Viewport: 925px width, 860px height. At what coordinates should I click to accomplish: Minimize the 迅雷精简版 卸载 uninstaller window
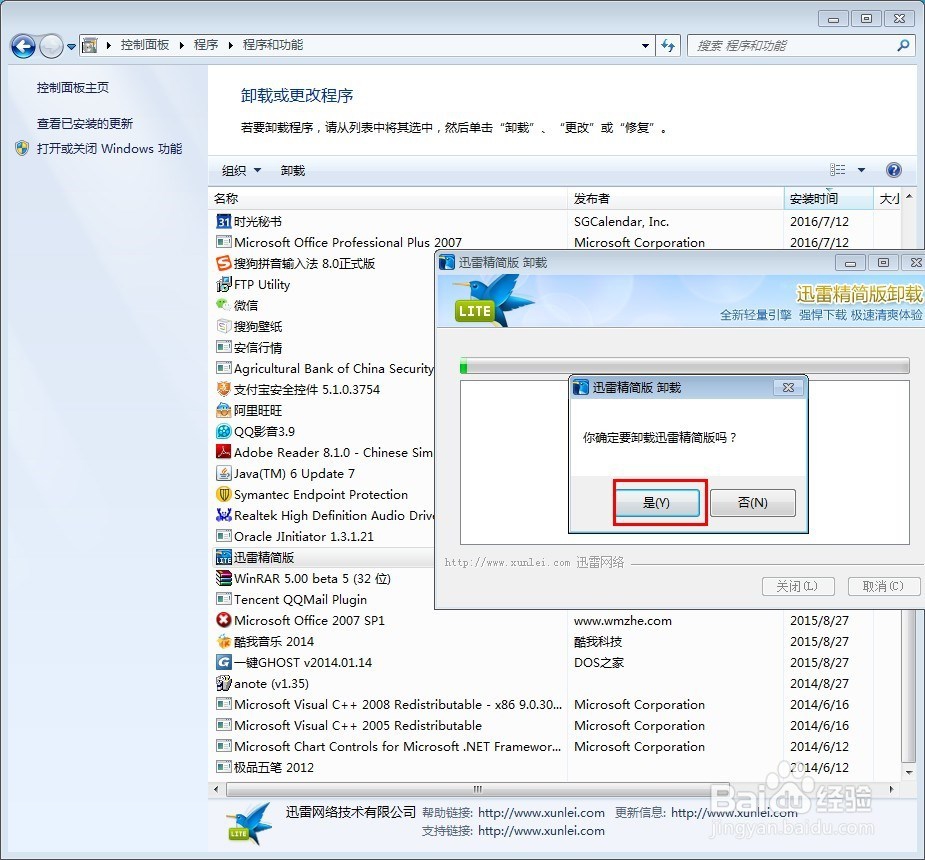850,263
